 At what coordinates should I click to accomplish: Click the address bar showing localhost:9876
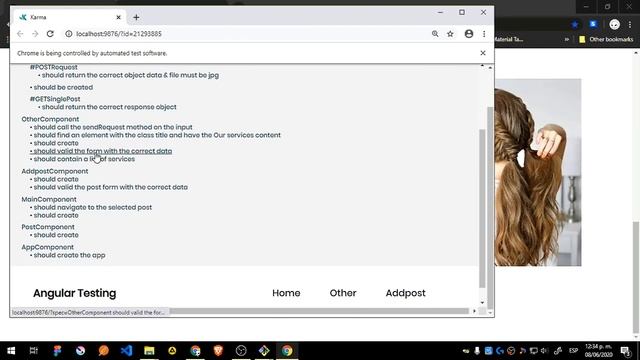(x=245, y=34)
